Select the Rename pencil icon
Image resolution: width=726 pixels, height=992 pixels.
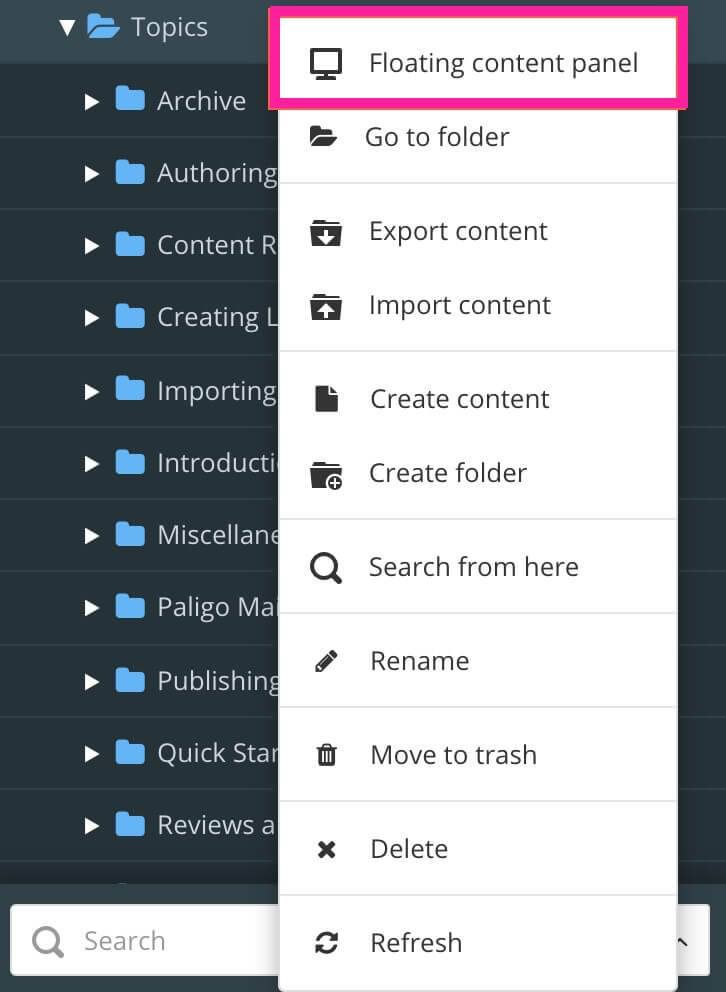click(x=324, y=660)
